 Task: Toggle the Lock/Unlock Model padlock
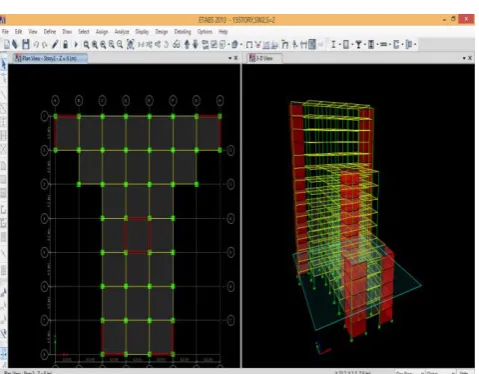click(x=65, y=44)
